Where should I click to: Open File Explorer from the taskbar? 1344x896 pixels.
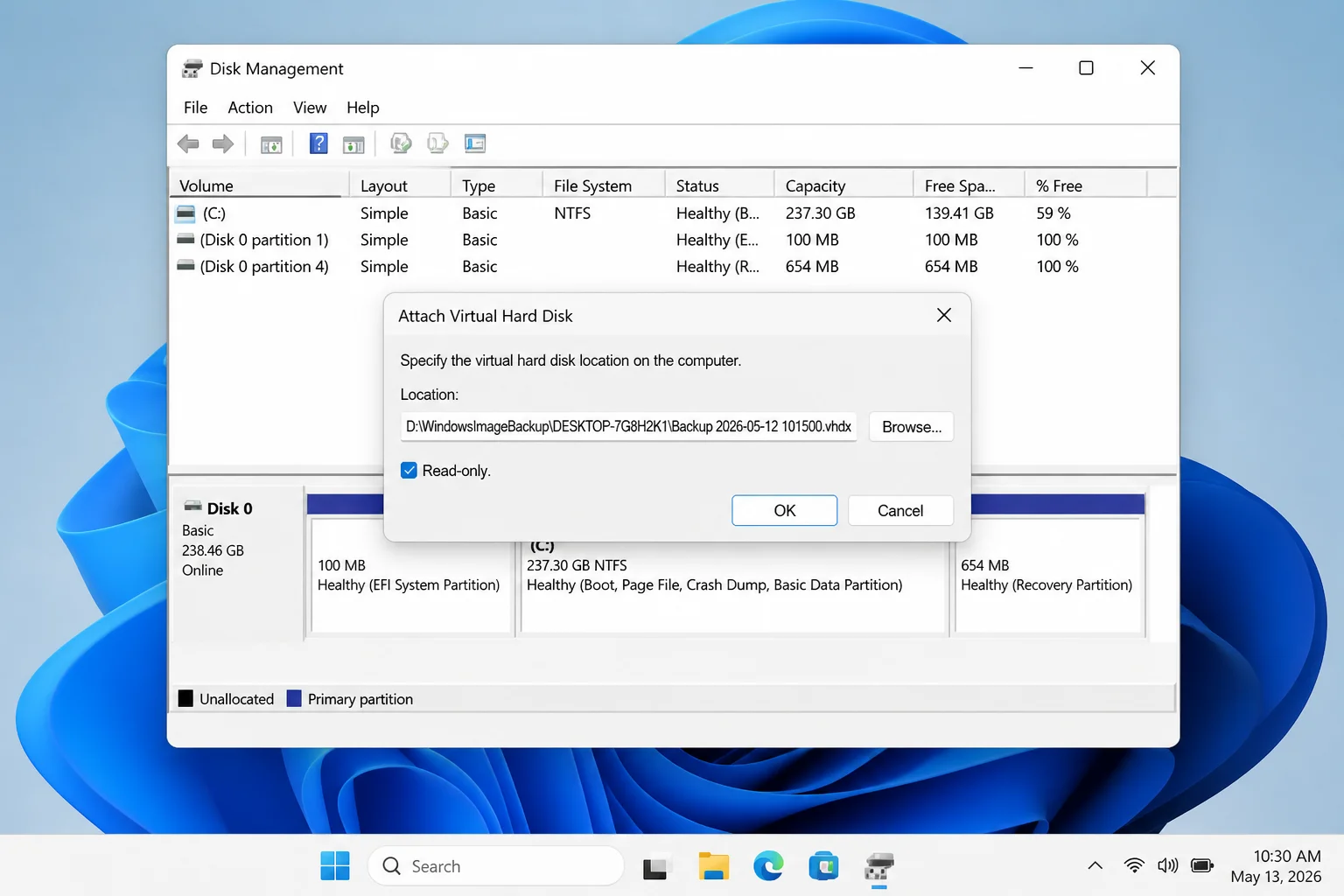pos(713,866)
